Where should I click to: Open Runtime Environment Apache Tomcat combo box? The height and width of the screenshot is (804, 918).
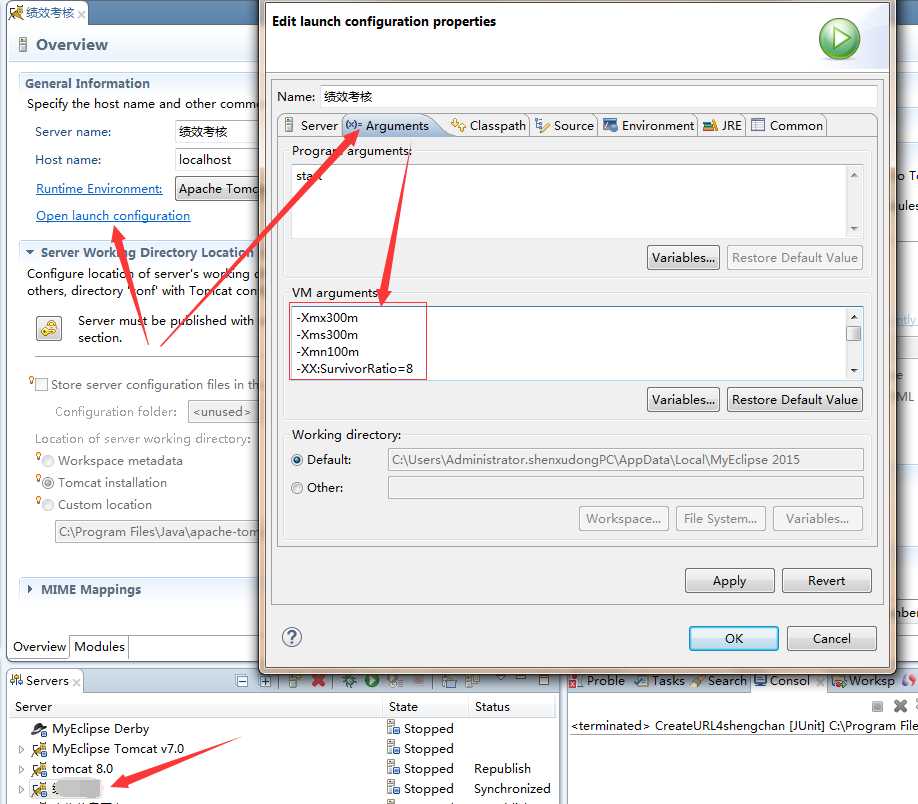click(x=217, y=189)
